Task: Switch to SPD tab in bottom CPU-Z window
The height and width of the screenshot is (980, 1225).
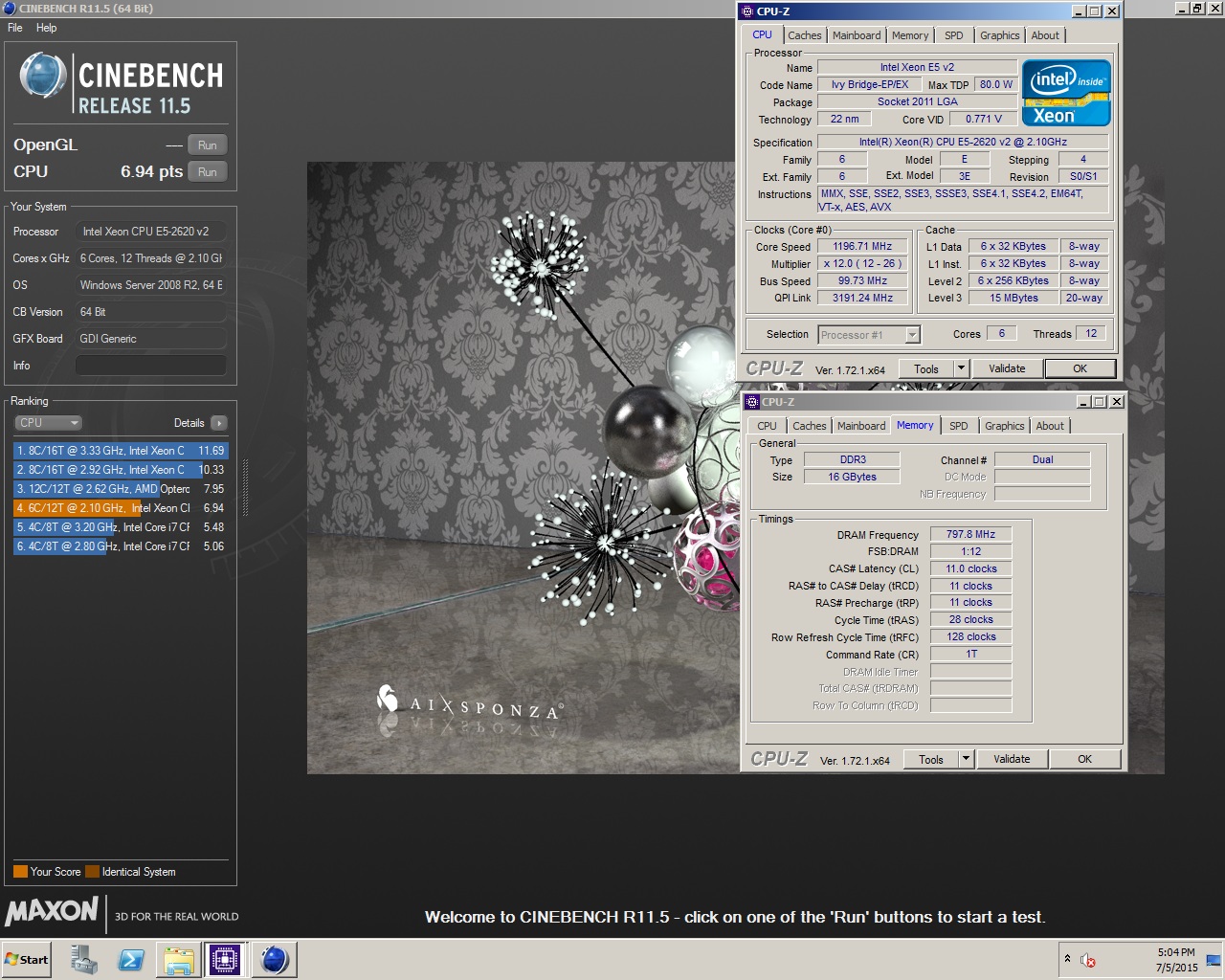Action: [x=959, y=426]
